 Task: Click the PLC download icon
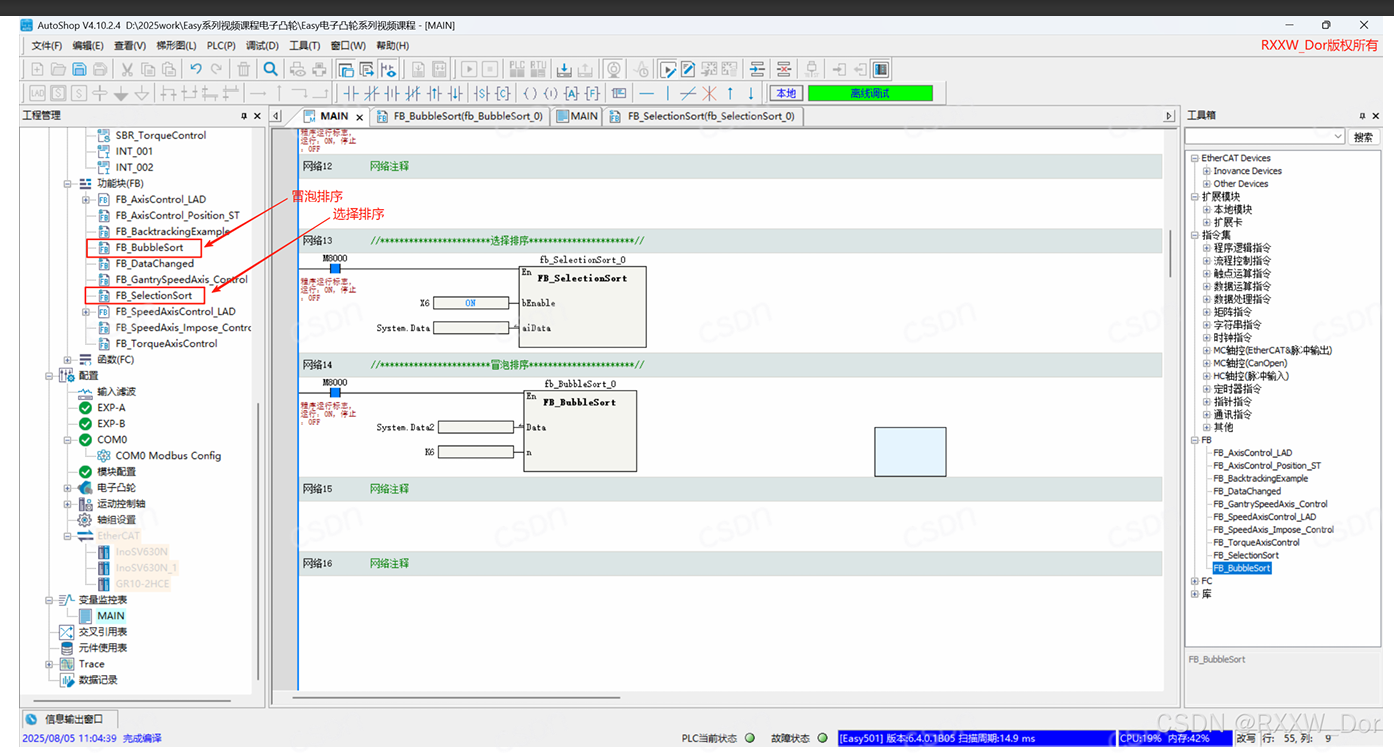click(x=564, y=69)
